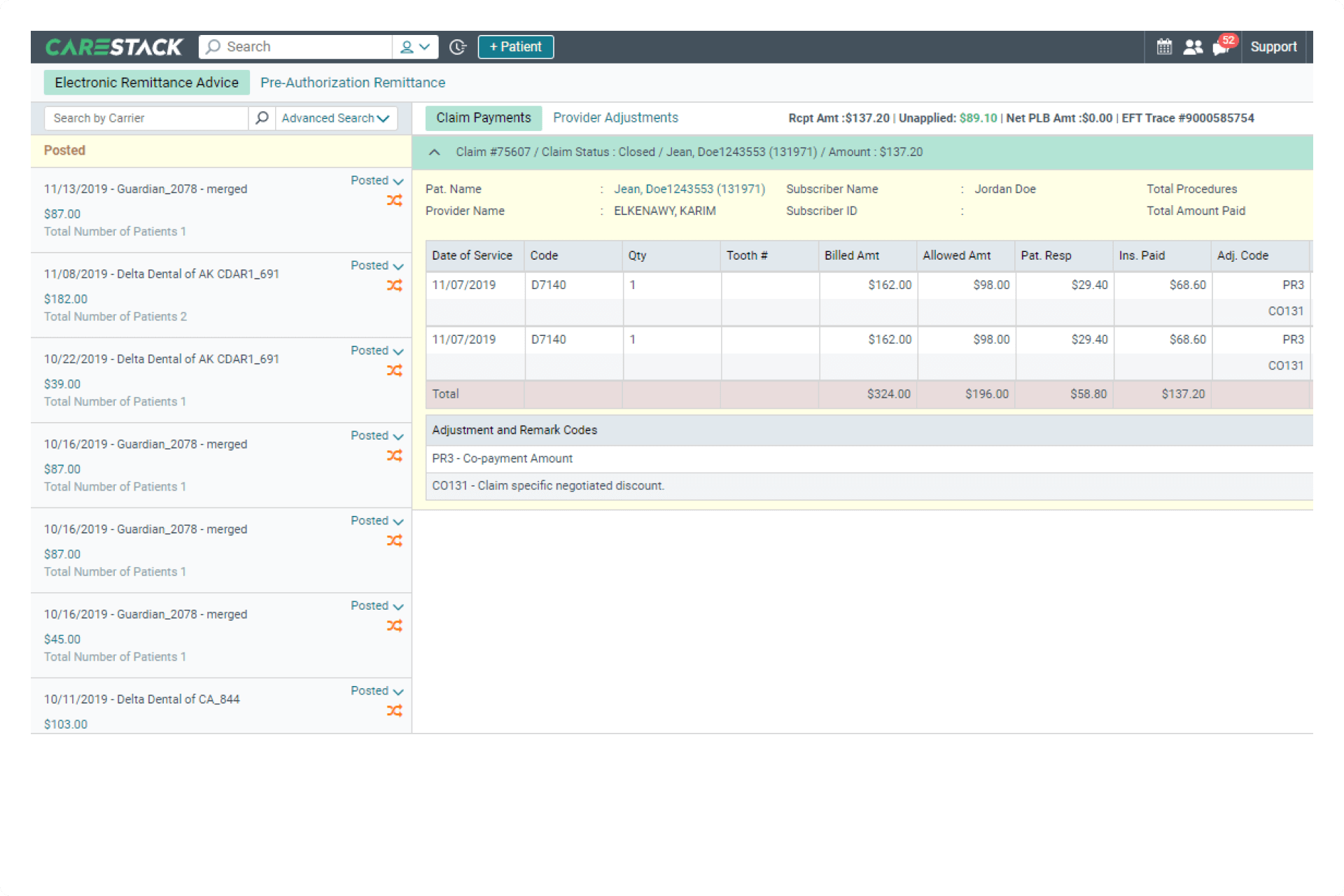Click the shuffle icon on the Delta Dental of CA_844 entry
The width and height of the screenshot is (1344, 896).
click(x=395, y=710)
